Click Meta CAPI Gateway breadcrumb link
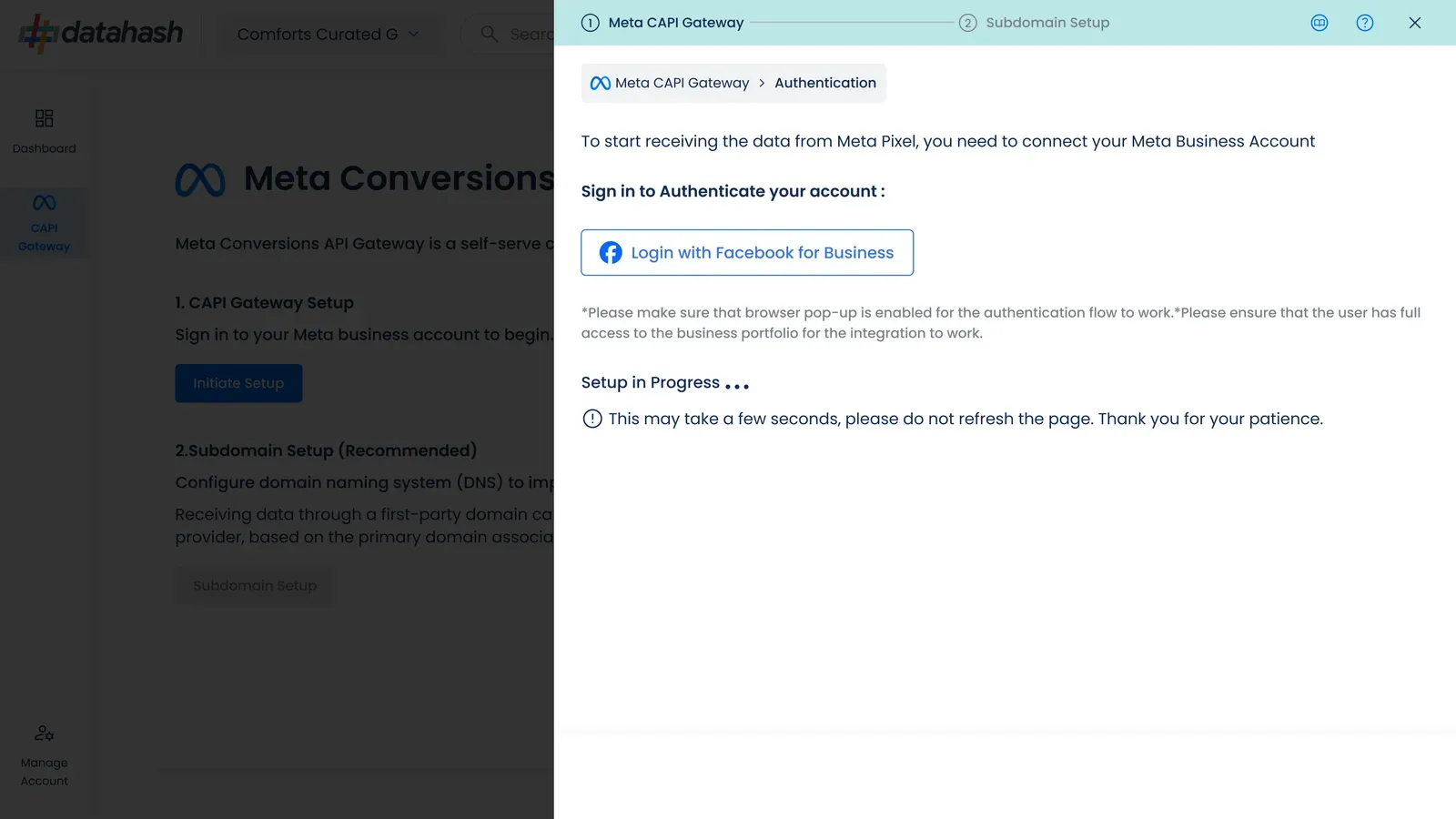The image size is (1456, 819). click(682, 83)
